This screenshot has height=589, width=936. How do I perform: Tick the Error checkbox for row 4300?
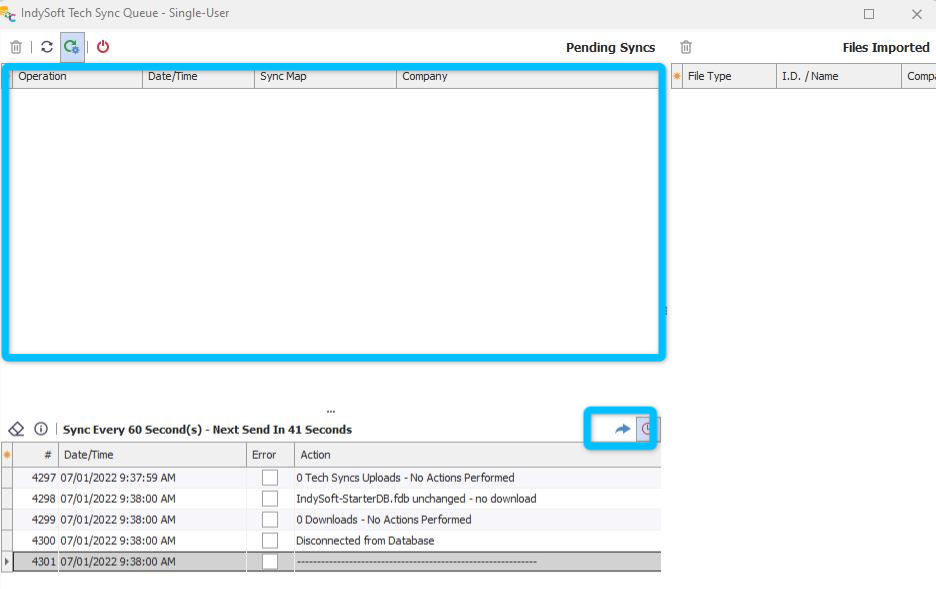click(x=270, y=541)
